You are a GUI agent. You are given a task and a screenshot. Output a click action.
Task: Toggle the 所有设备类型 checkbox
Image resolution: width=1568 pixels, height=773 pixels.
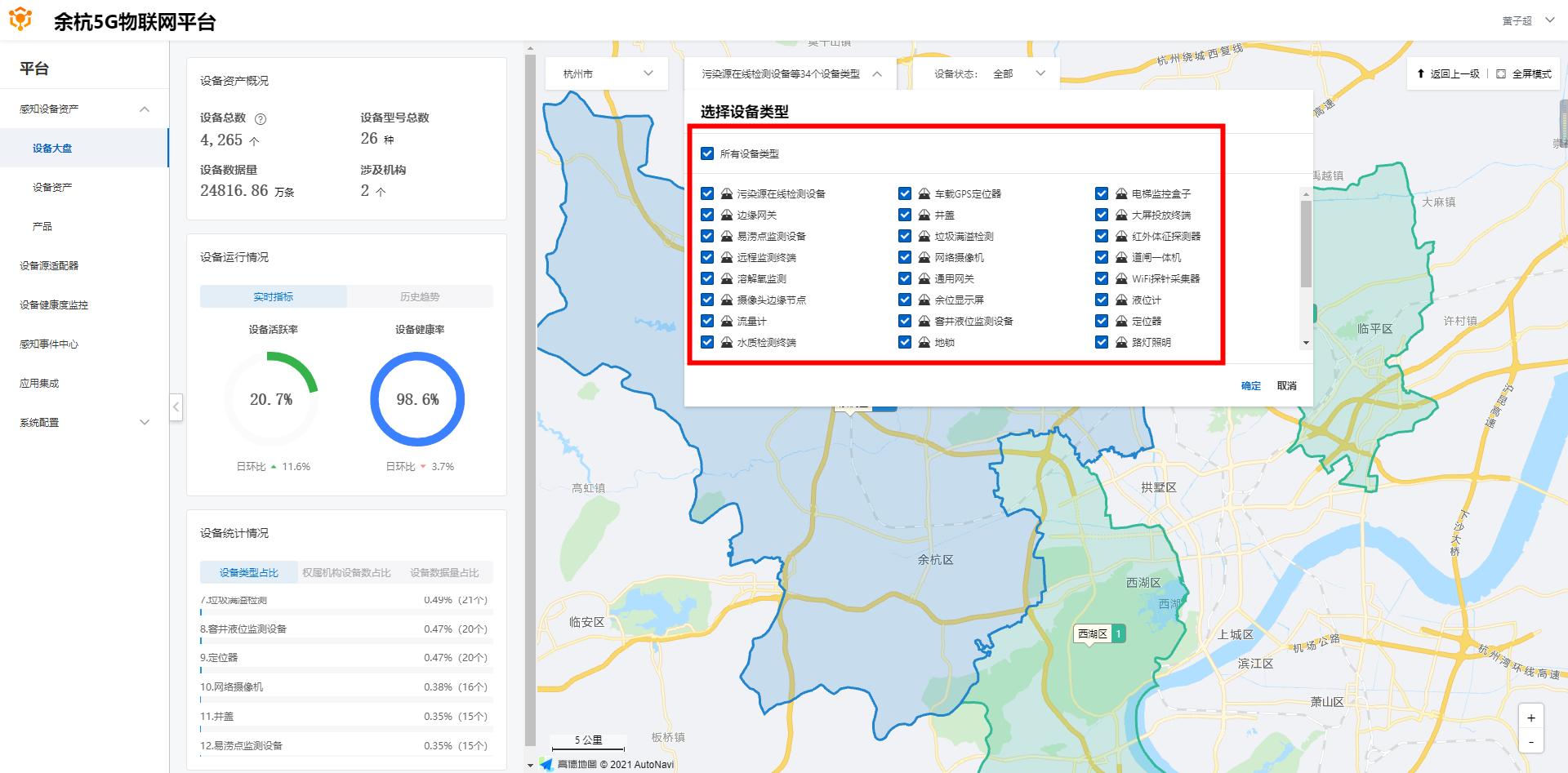[707, 153]
